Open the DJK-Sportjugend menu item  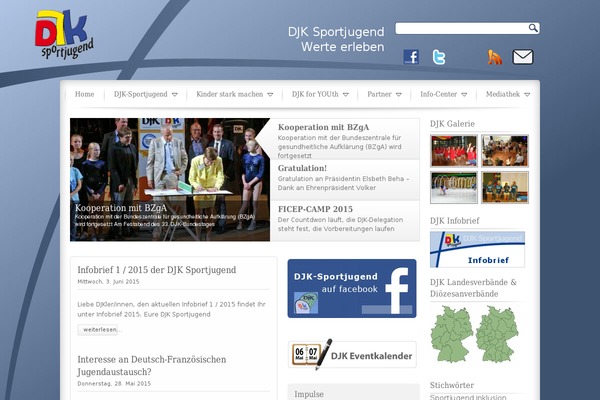point(140,94)
